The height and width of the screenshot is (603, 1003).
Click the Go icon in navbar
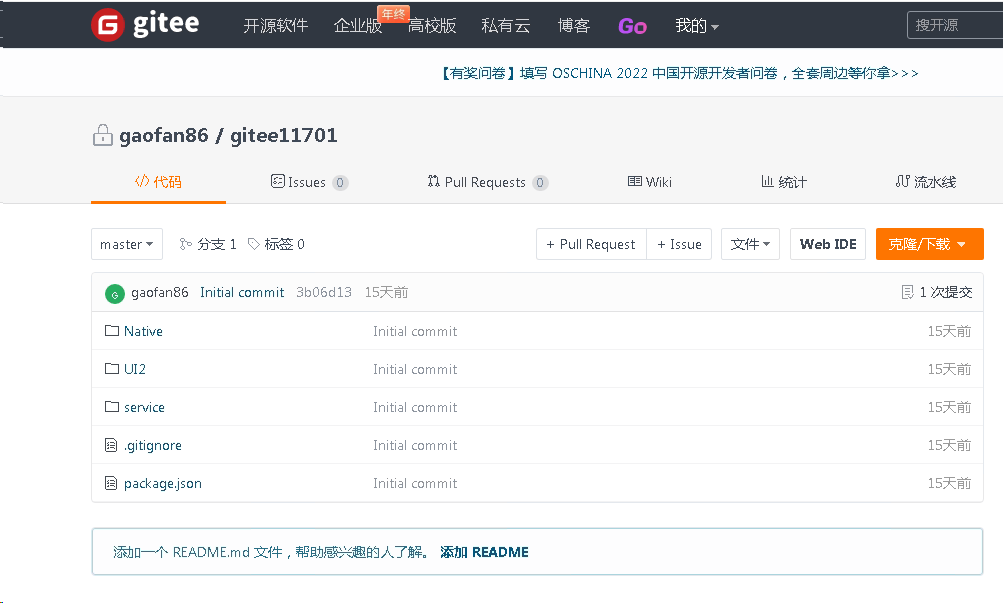632,26
